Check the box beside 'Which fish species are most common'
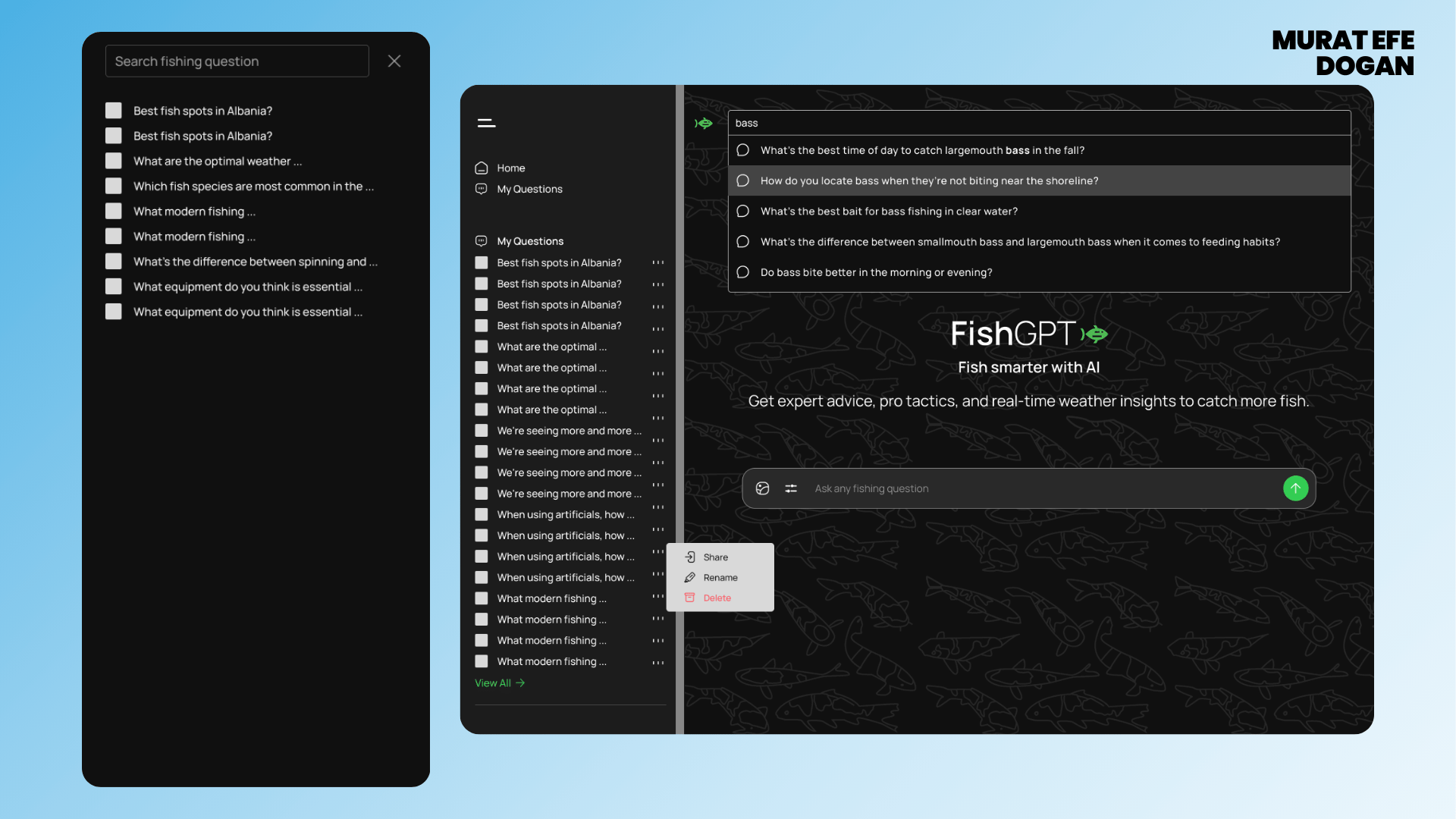Image resolution: width=1456 pixels, height=819 pixels. pyautogui.click(x=114, y=186)
